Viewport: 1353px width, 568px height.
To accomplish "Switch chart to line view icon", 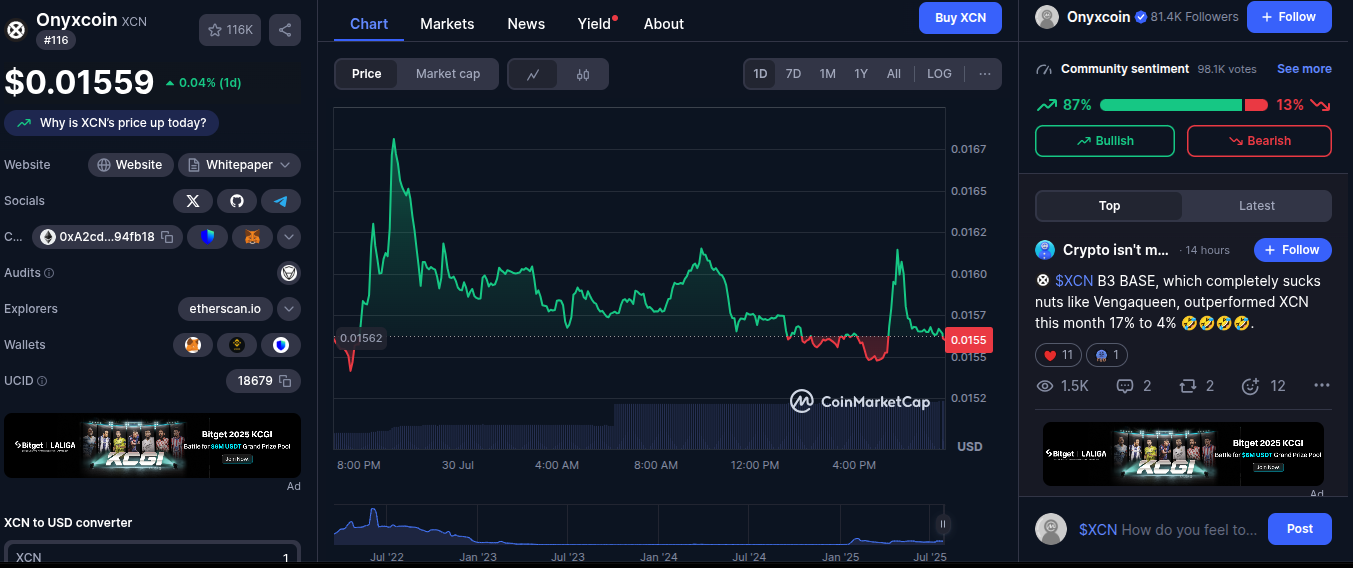I will click(x=533, y=74).
